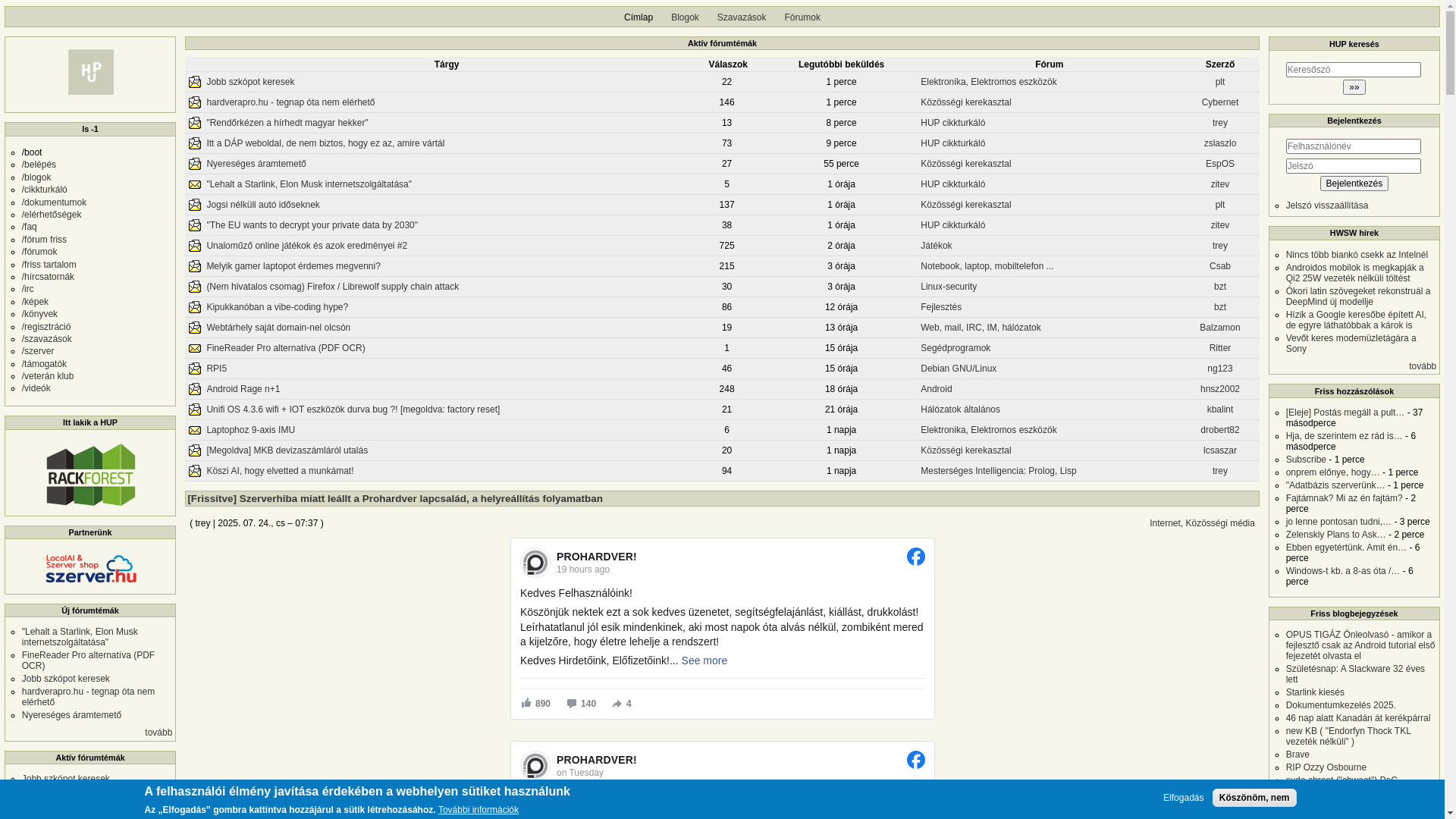Click envelope icon beside EU decrypt topic

[195, 225]
